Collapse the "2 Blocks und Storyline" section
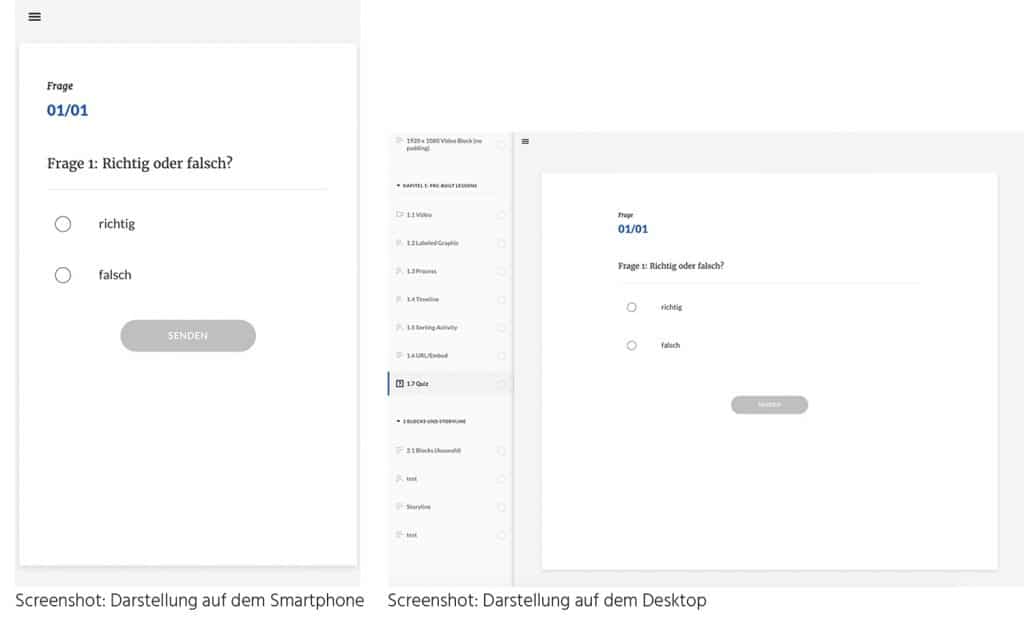 (399, 421)
